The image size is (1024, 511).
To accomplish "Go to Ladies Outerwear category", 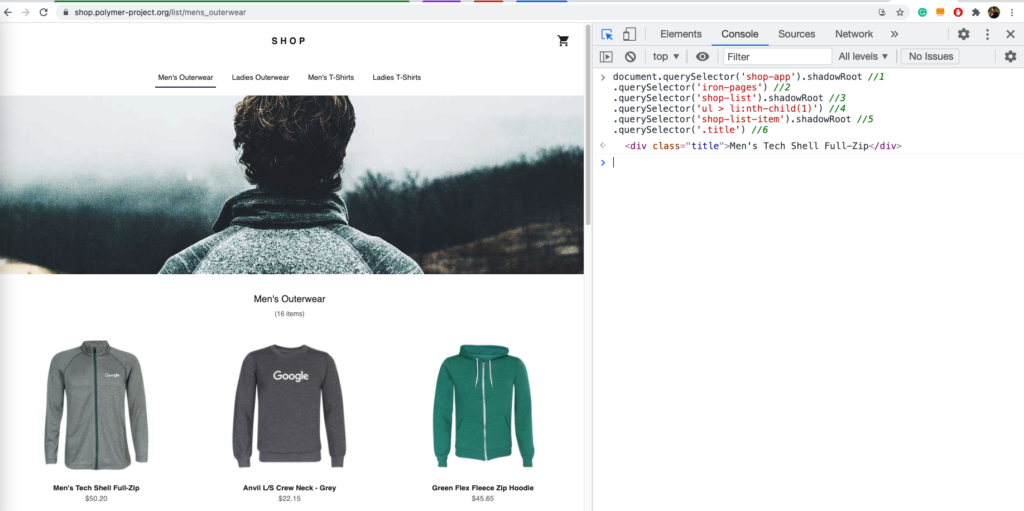I will [x=260, y=77].
